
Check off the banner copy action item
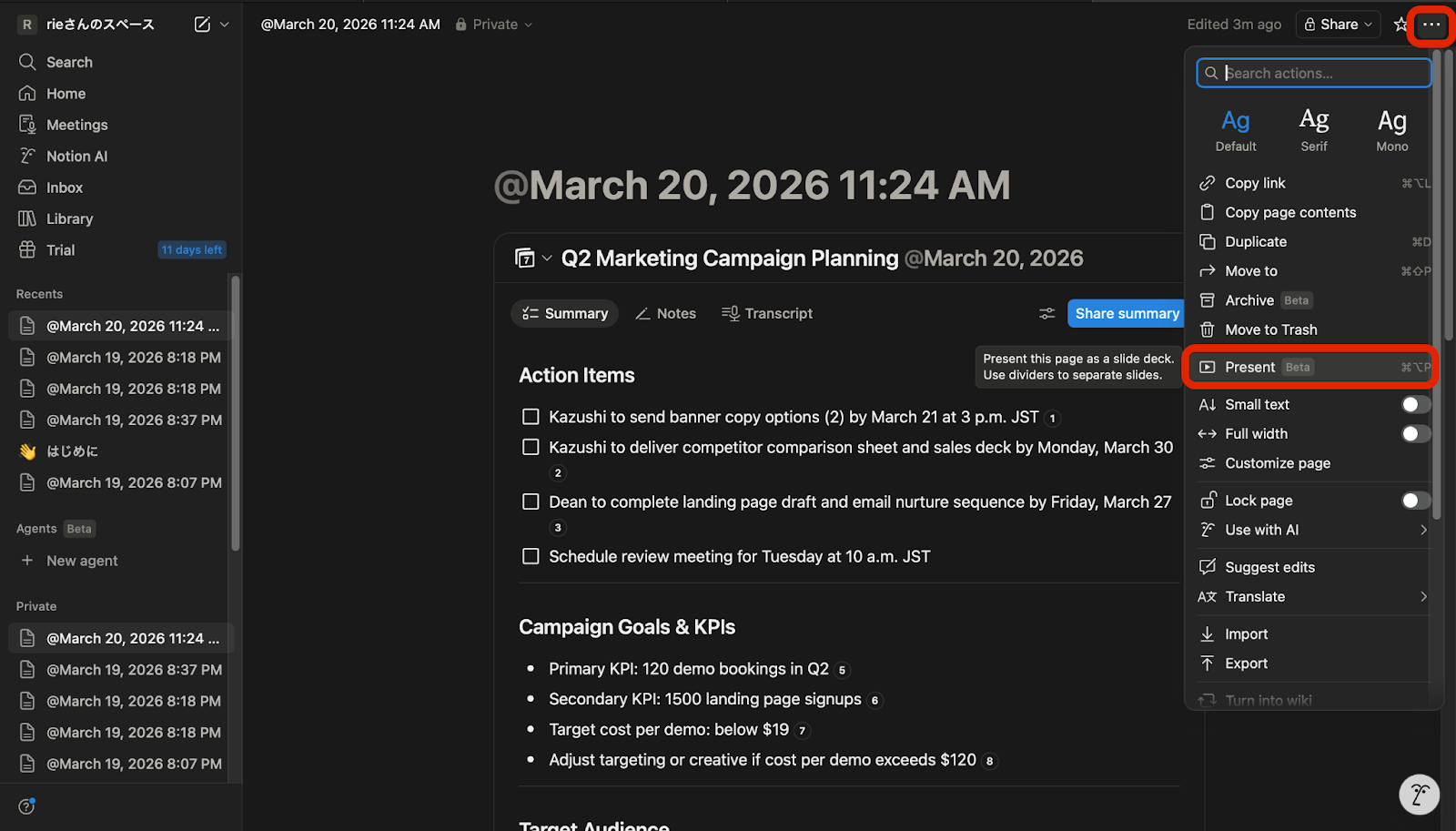tap(531, 416)
